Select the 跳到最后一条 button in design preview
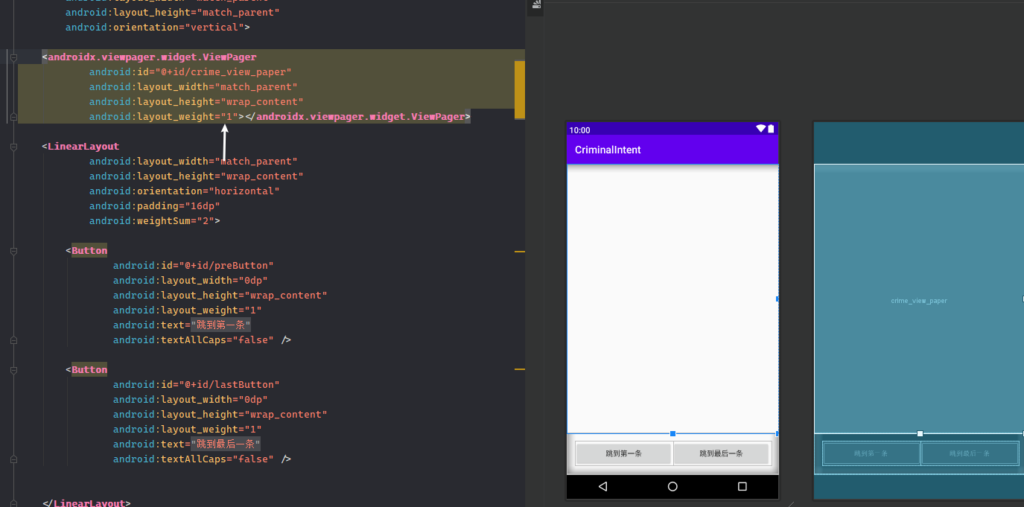The width and height of the screenshot is (1024, 507). point(722,453)
